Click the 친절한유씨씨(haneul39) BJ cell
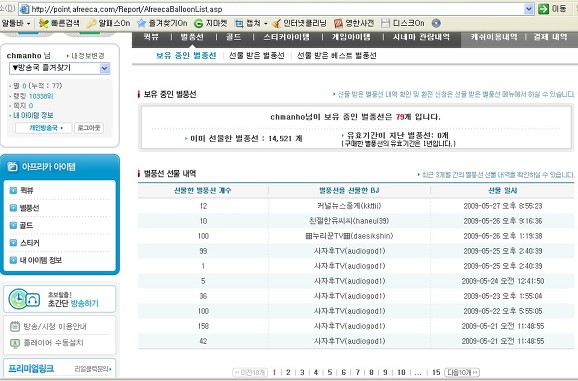Image resolution: width=578 pixels, height=381 pixels. pos(349,221)
